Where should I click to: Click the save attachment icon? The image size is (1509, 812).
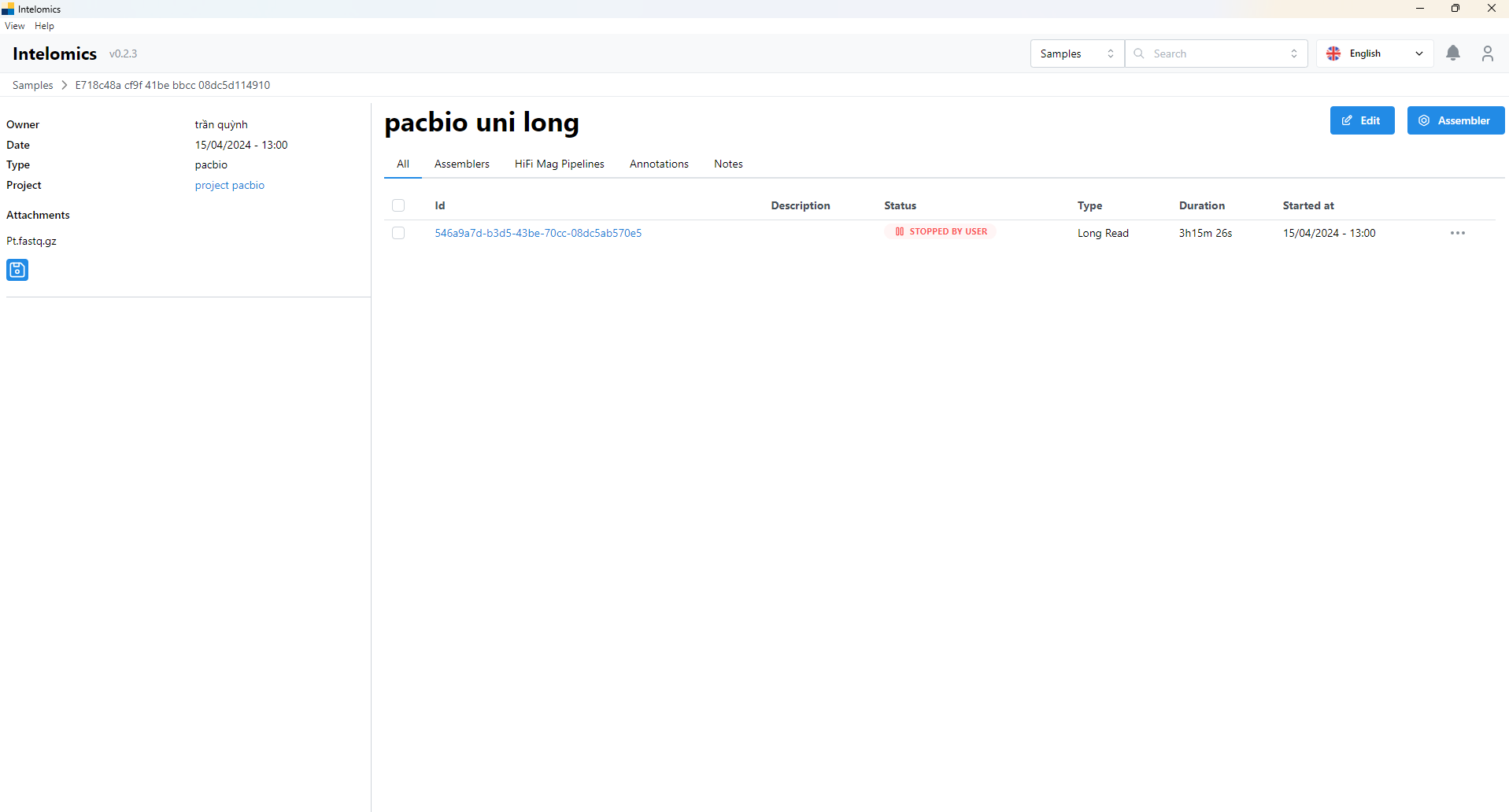17,270
